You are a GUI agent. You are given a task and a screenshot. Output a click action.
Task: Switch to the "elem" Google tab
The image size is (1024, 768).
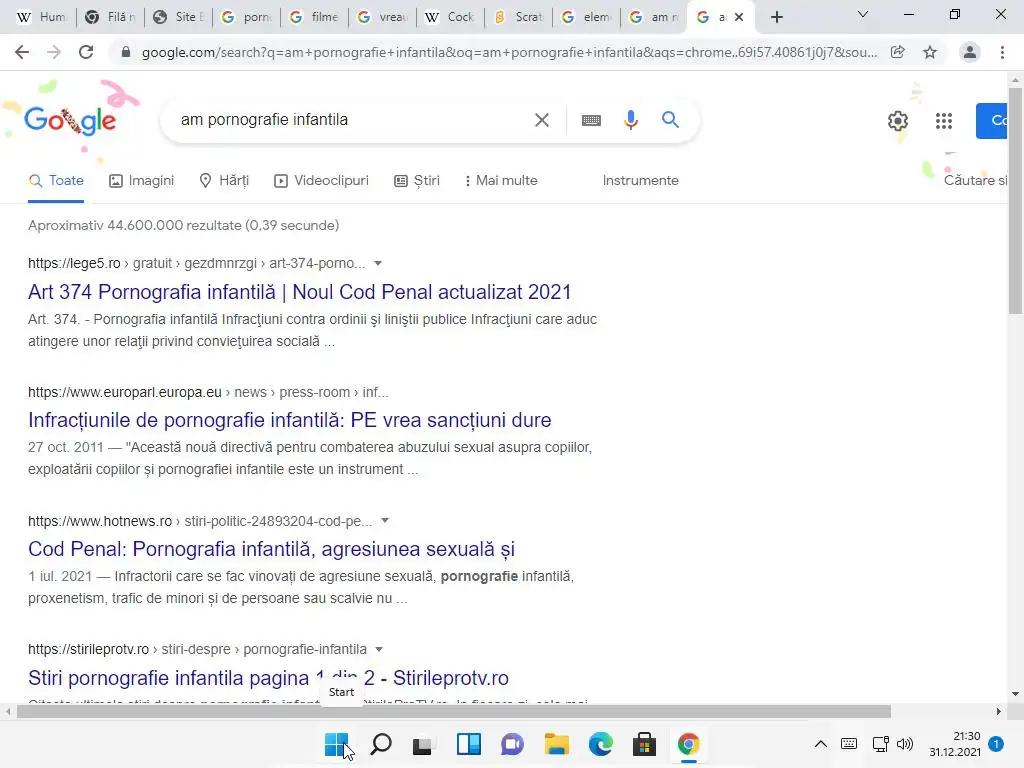pyautogui.click(x=586, y=17)
